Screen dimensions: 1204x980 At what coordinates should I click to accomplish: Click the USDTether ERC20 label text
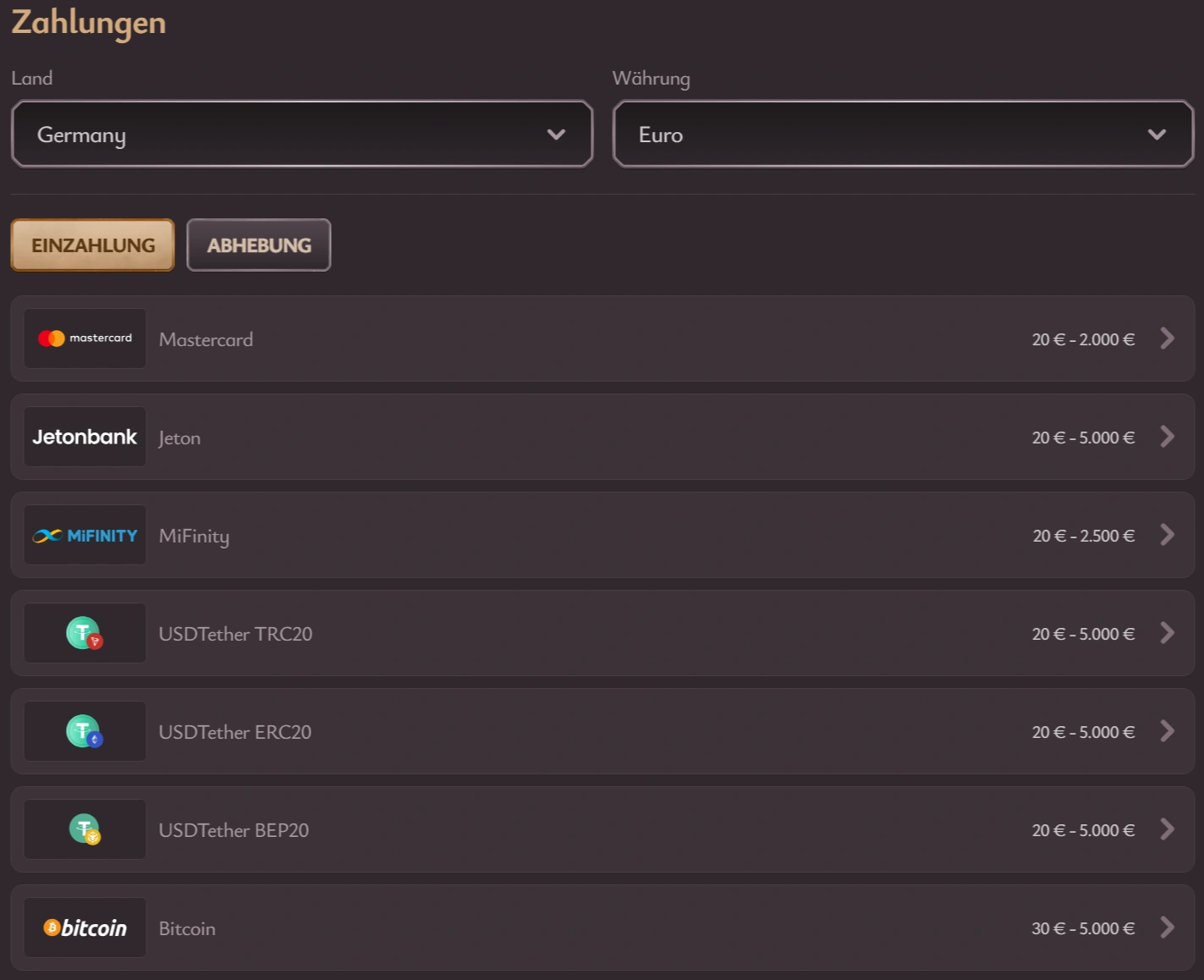tap(235, 732)
